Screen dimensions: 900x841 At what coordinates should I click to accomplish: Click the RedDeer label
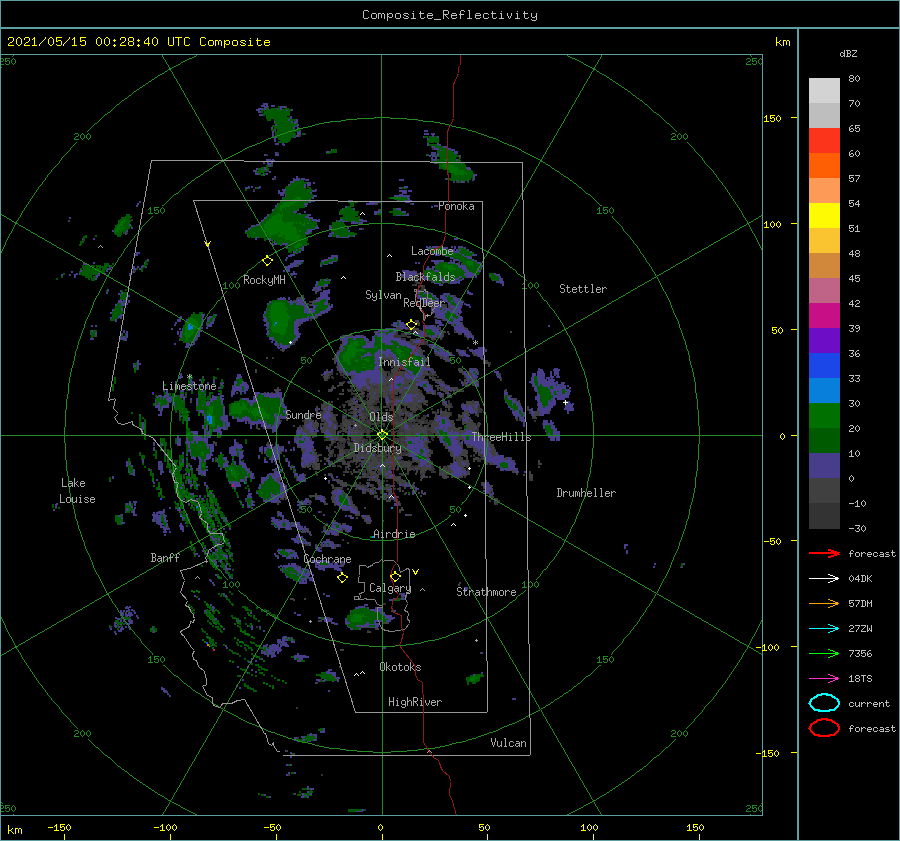(424, 303)
